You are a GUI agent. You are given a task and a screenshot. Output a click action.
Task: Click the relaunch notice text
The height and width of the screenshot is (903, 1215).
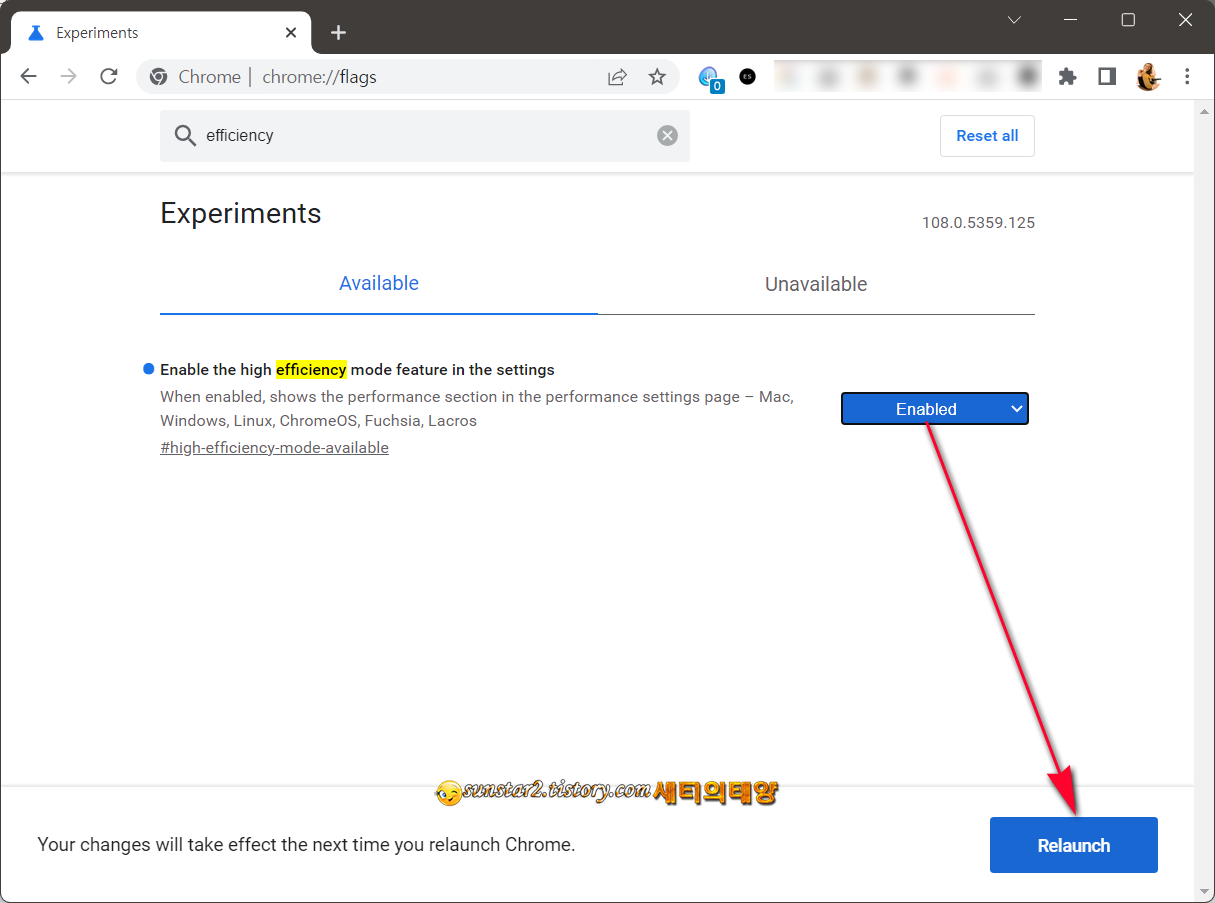(306, 845)
